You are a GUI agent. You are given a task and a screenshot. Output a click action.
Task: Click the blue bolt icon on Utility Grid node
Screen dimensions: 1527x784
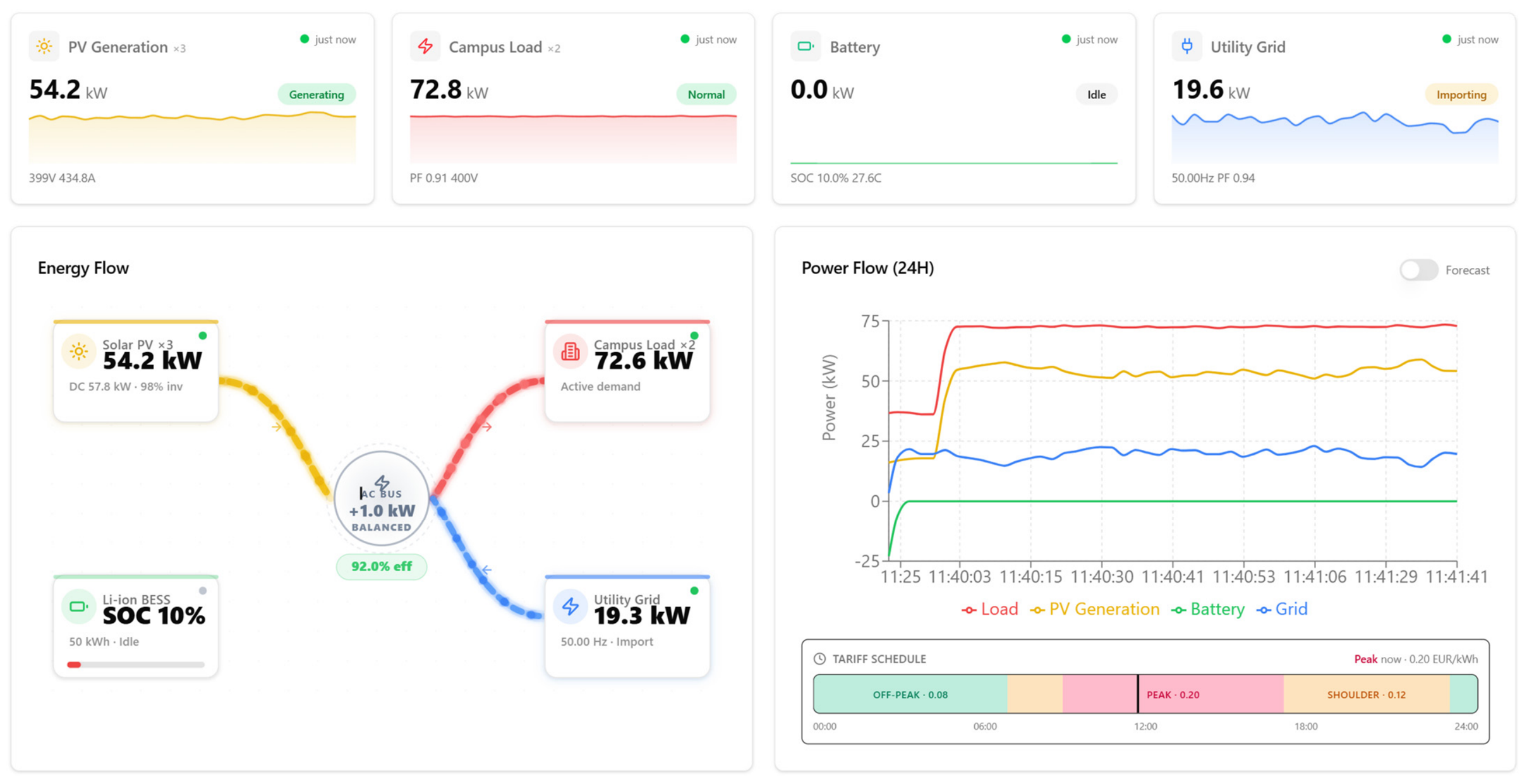pos(570,606)
